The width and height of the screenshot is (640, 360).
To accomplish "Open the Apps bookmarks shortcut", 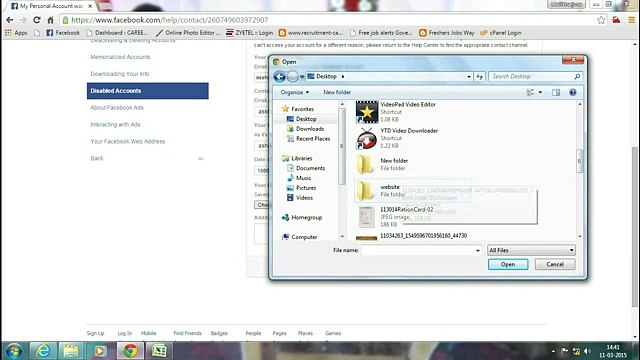I will pos(16,33).
